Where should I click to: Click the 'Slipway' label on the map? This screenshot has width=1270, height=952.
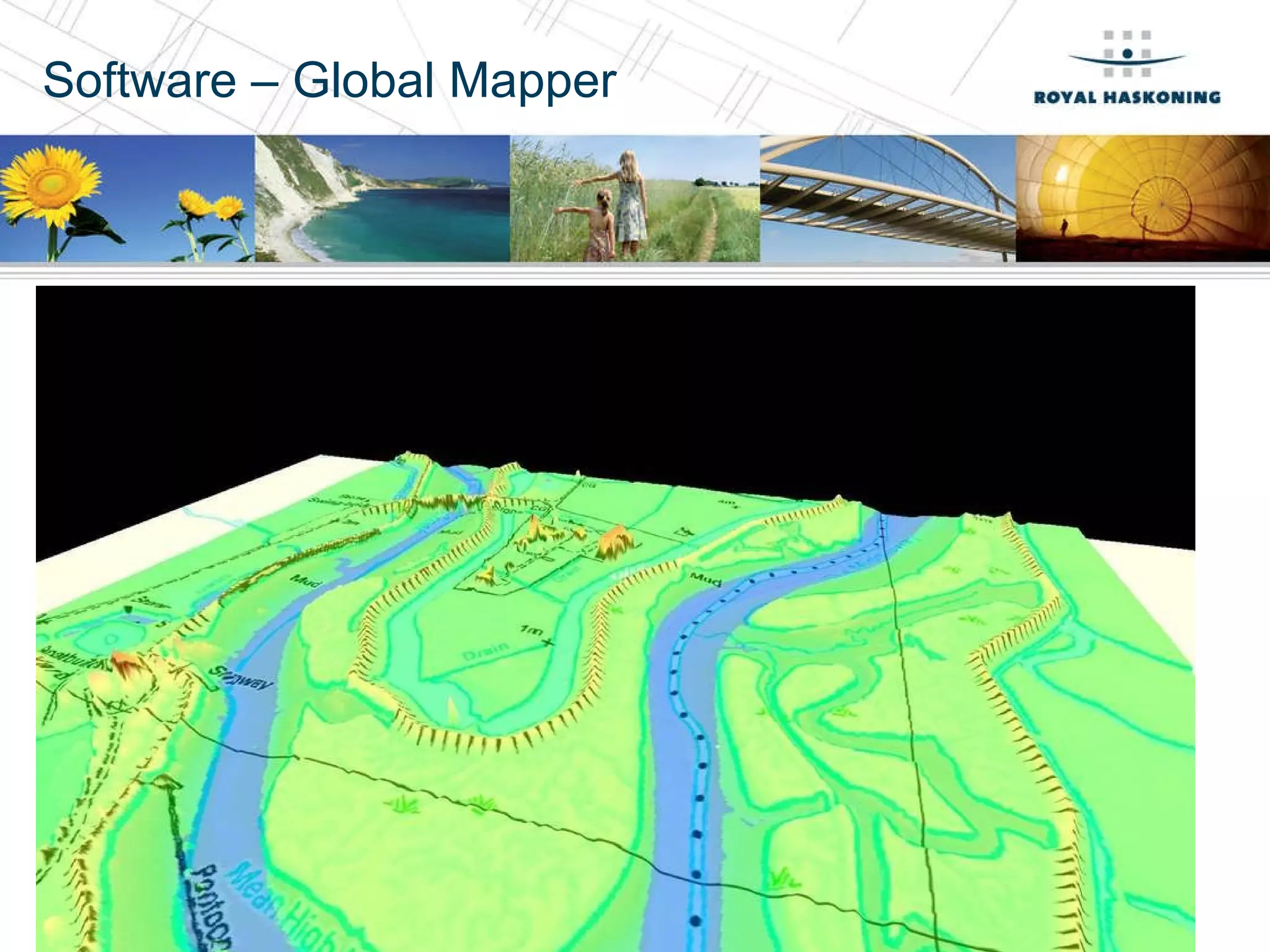(x=242, y=677)
